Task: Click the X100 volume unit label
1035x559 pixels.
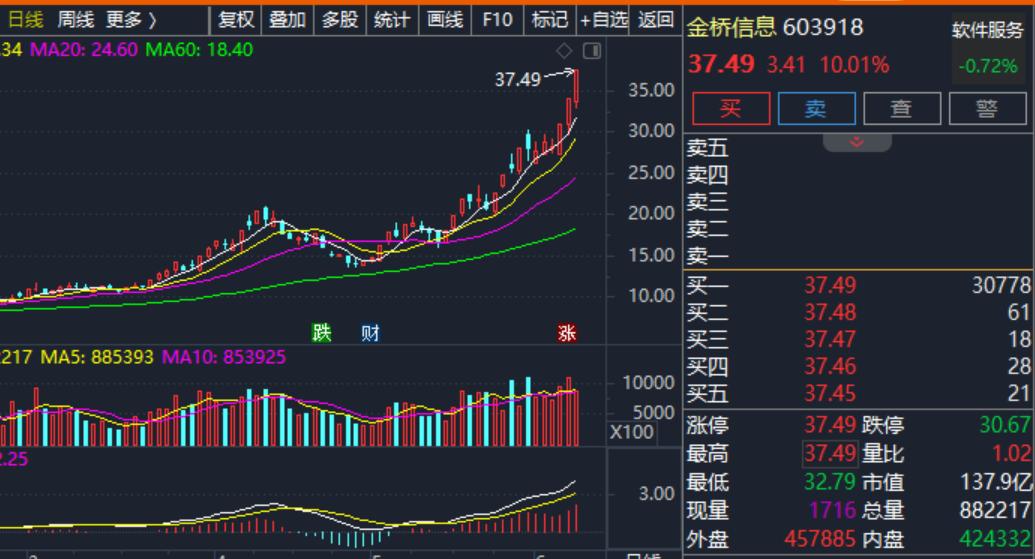Action: pos(632,432)
